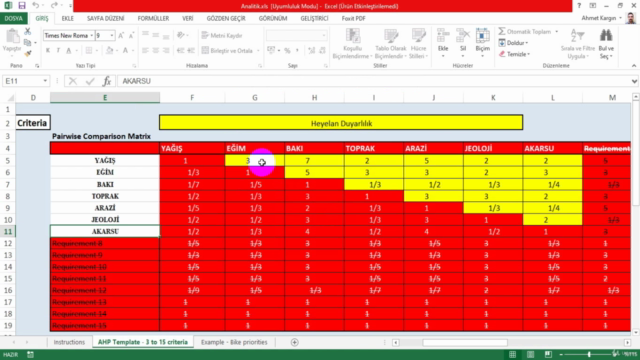The image size is (640, 360).
Task: Click the increase decimal icon
Action: click(x=311, y=51)
